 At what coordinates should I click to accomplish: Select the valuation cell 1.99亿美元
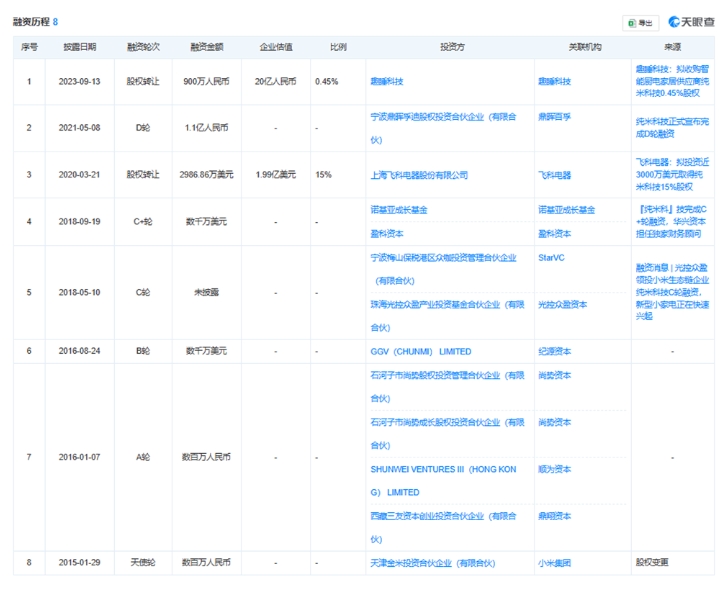point(276,175)
